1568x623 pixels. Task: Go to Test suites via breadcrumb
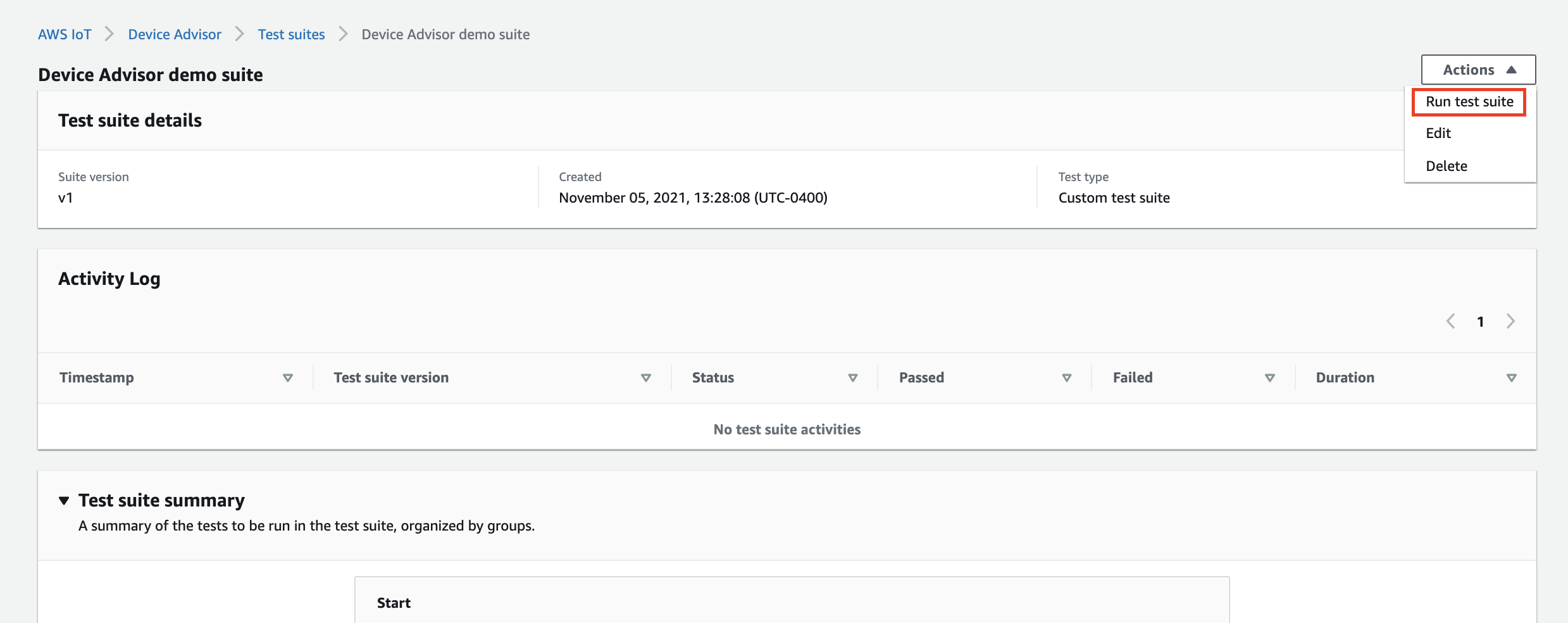pyautogui.click(x=291, y=34)
